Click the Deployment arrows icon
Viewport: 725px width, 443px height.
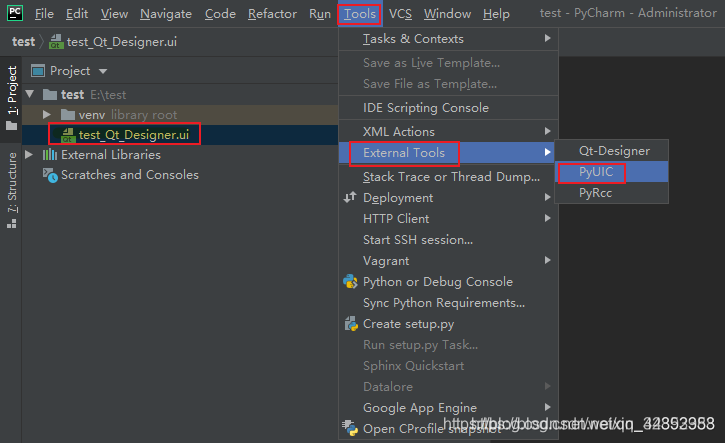point(350,197)
